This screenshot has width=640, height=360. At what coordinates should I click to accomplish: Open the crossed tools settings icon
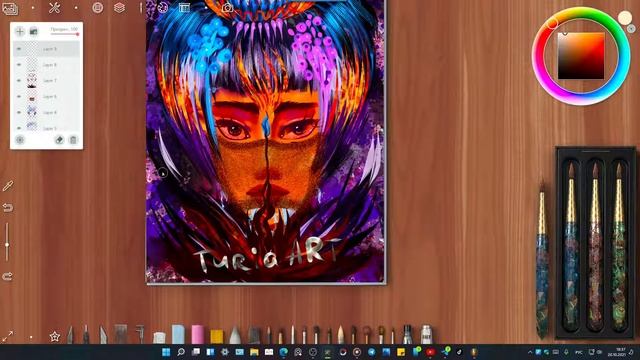[54, 8]
